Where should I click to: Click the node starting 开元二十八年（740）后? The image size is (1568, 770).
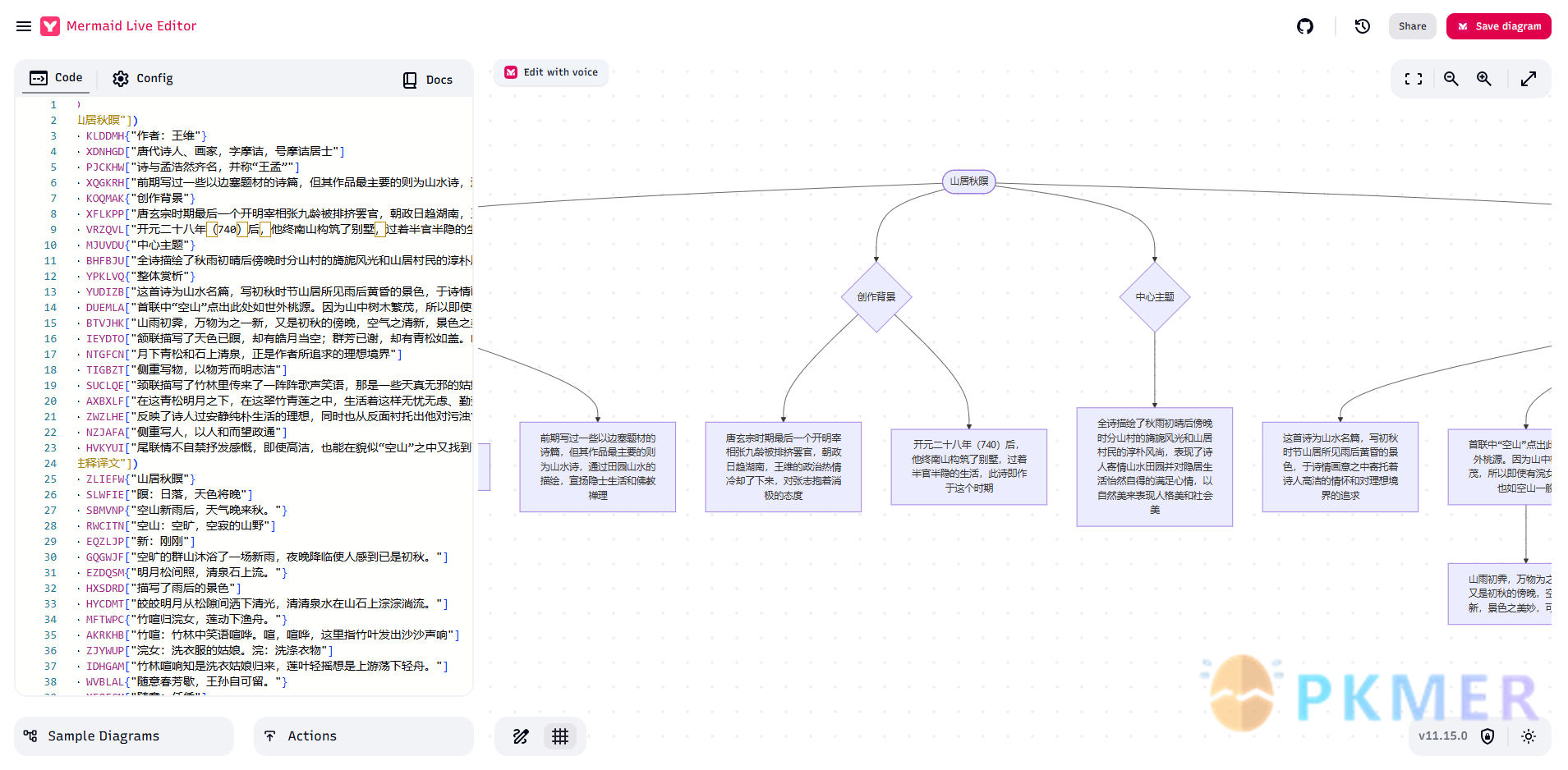click(969, 466)
